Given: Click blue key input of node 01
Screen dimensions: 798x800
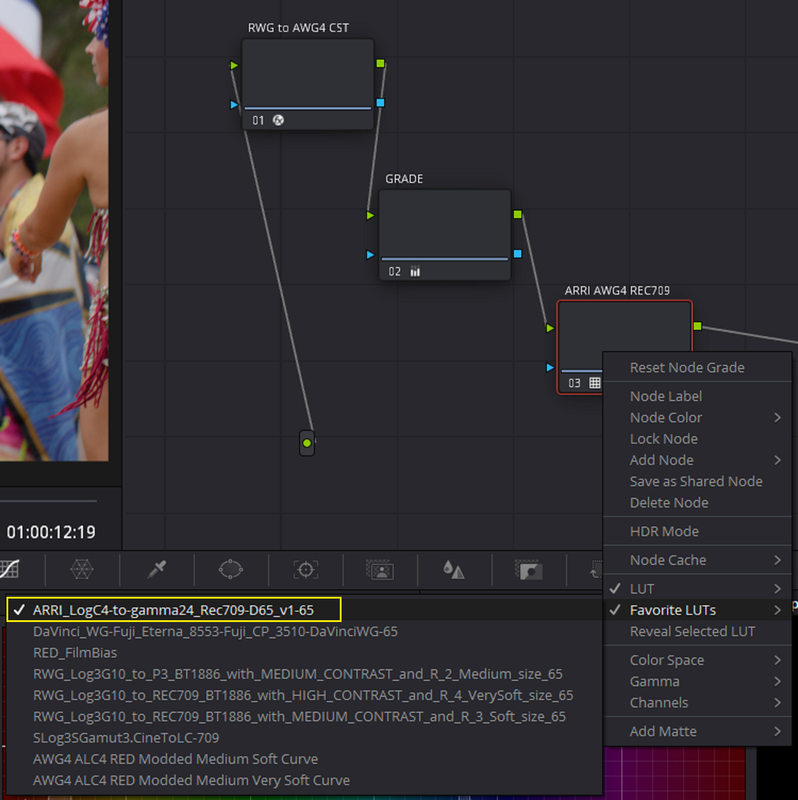Looking at the screenshot, I should point(234,105).
